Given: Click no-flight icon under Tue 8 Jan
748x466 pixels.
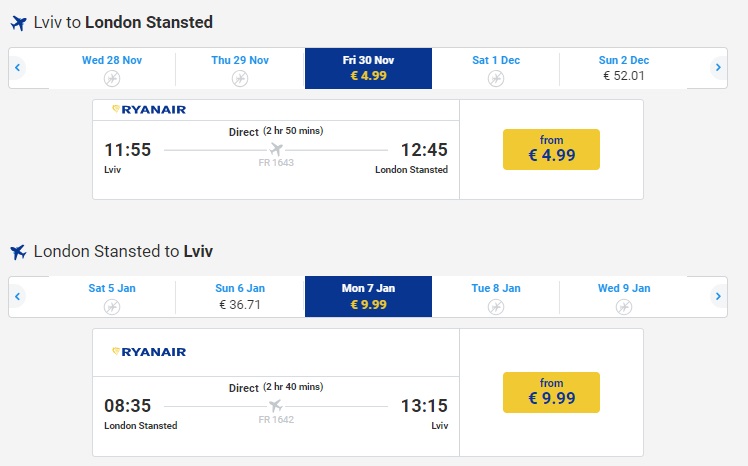Looking at the screenshot, I should click(x=495, y=306).
